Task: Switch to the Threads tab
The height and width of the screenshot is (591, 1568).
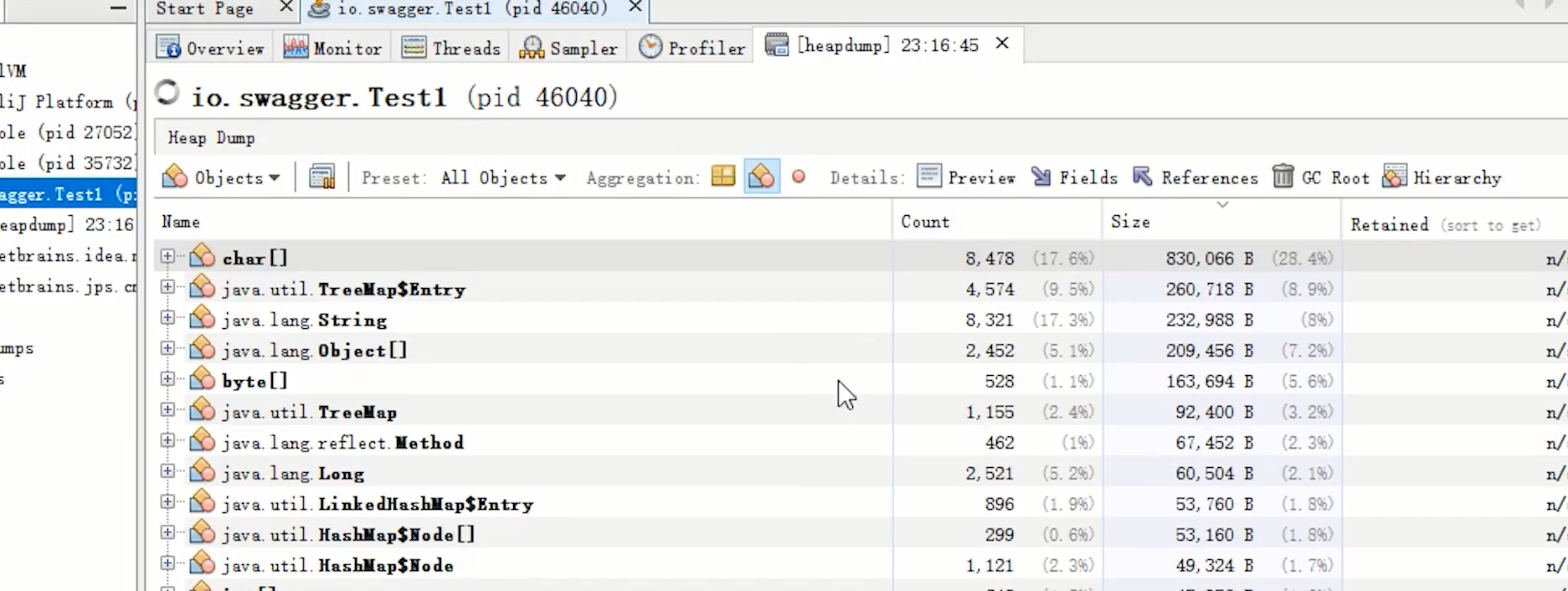Action: point(450,48)
